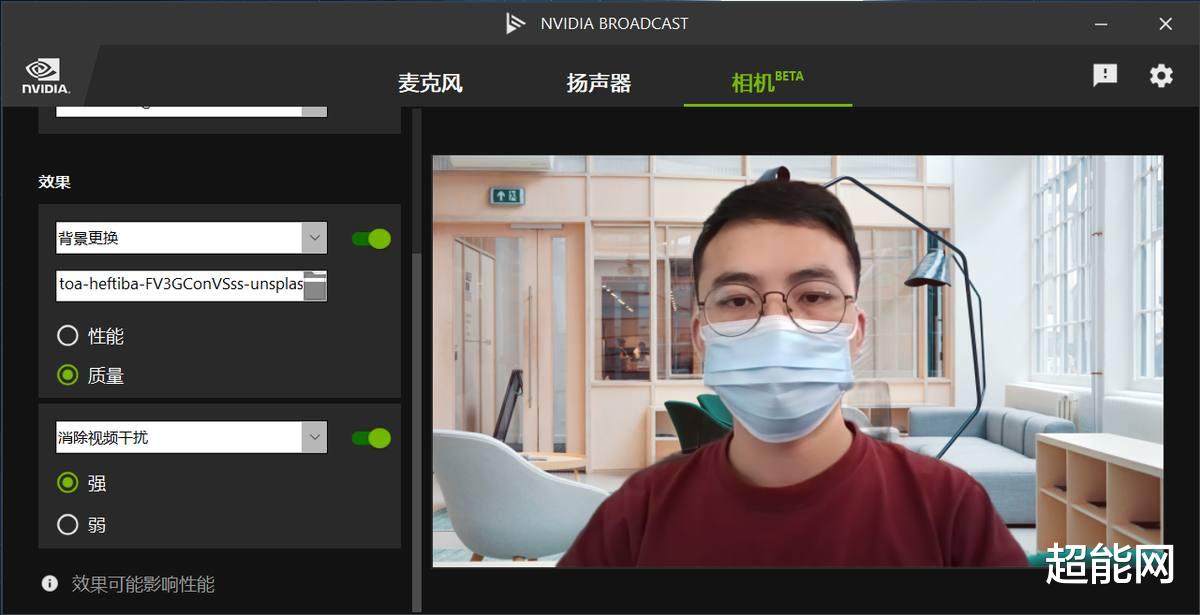Click the background image filename field
Image resolution: width=1200 pixels, height=615 pixels.
[180, 285]
